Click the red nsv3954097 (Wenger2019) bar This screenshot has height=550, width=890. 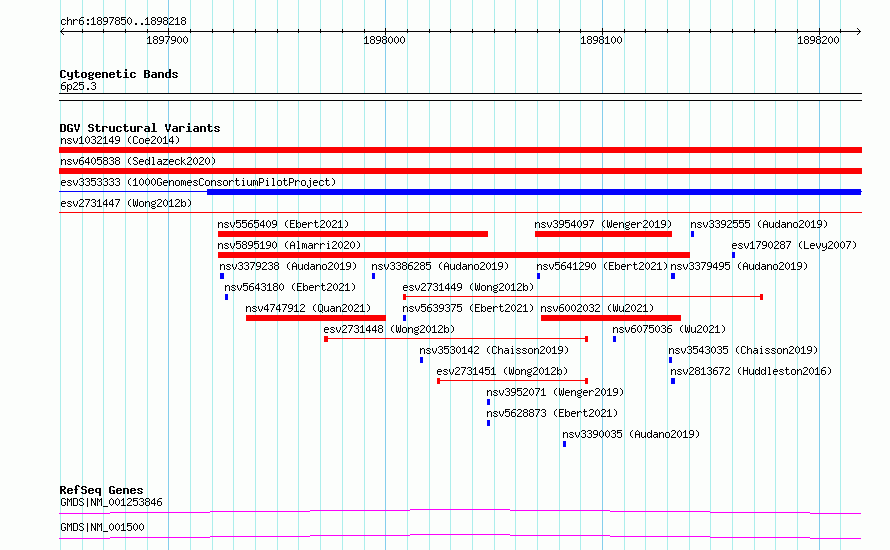603,234
